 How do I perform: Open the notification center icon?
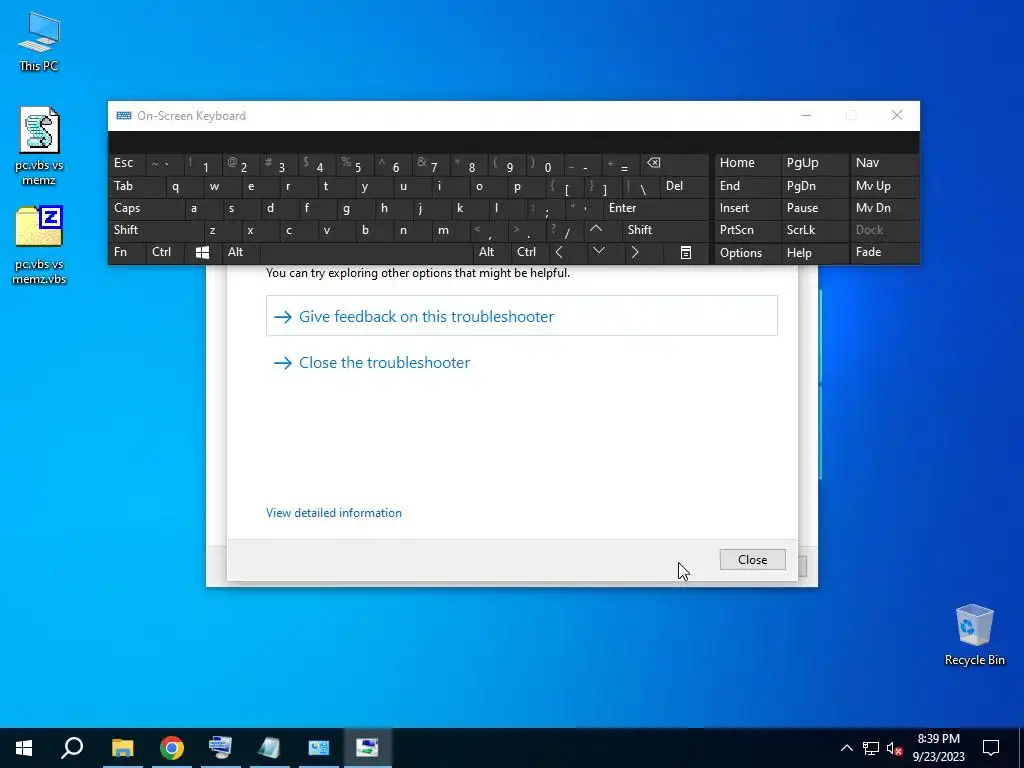coord(991,748)
